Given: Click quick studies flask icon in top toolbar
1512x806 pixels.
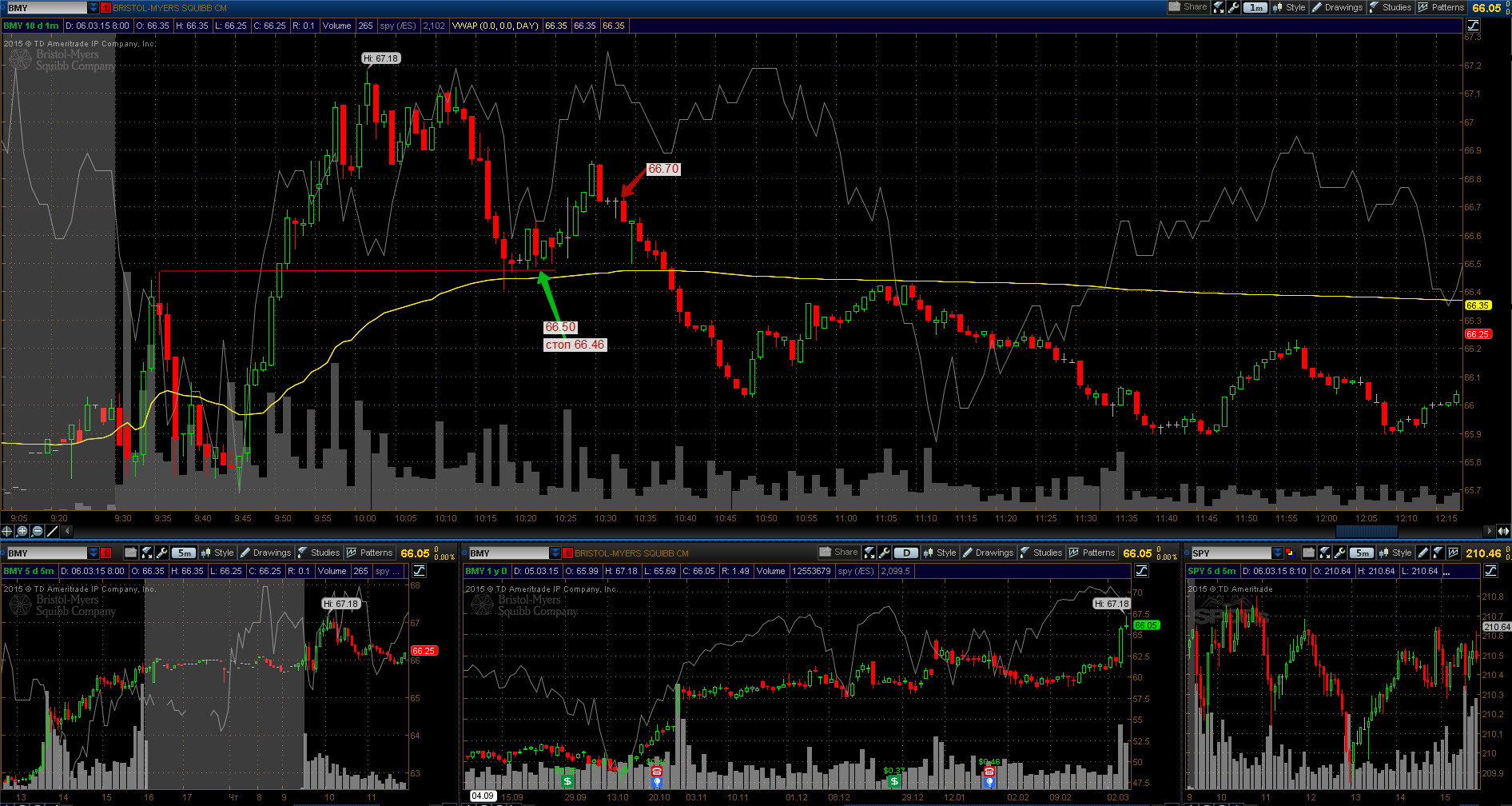Looking at the screenshot, I should [x=1219, y=7].
